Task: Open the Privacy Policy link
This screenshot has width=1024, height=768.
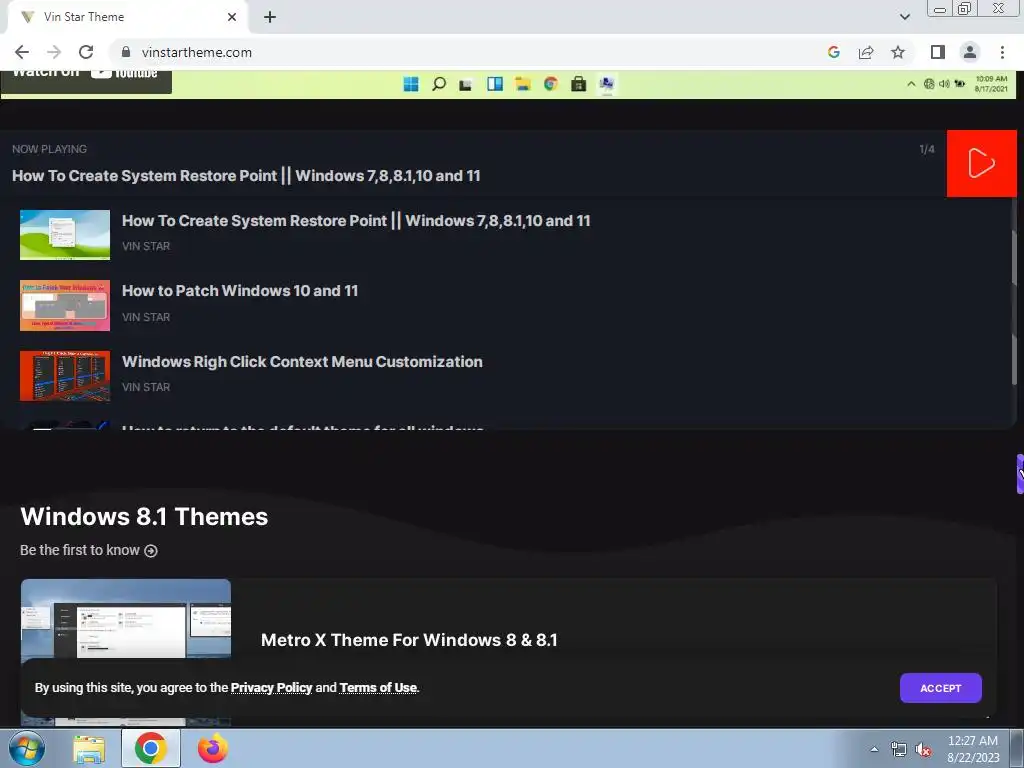Action: coord(271,688)
